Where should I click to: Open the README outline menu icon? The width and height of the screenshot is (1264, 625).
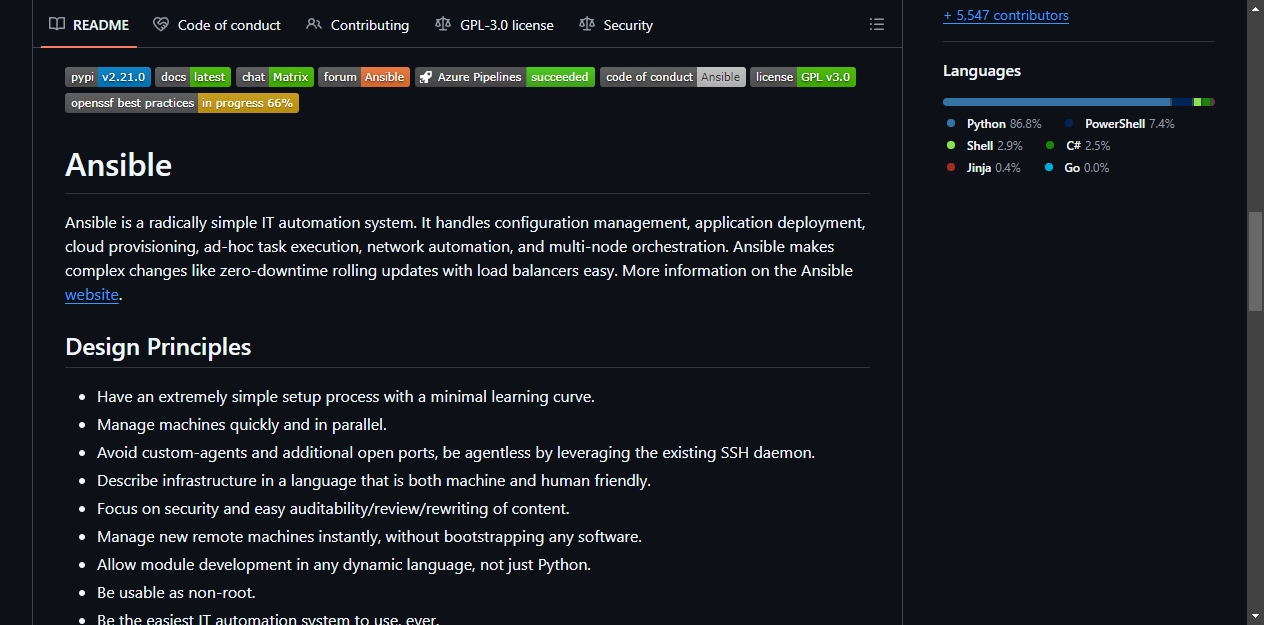pyautogui.click(x=877, y=25)
